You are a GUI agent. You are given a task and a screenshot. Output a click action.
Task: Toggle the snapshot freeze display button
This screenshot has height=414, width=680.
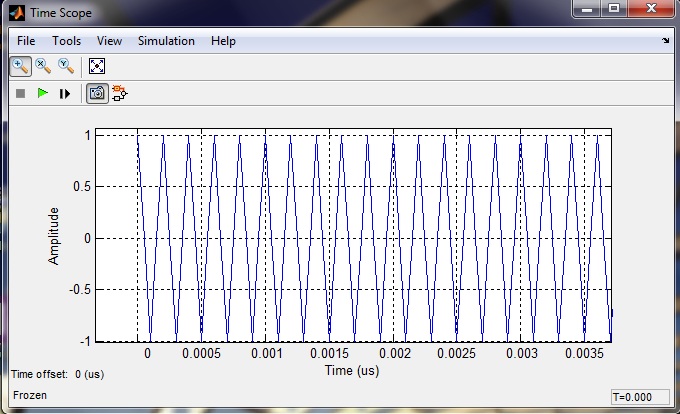pyautogui.click(x=97, y=93)
